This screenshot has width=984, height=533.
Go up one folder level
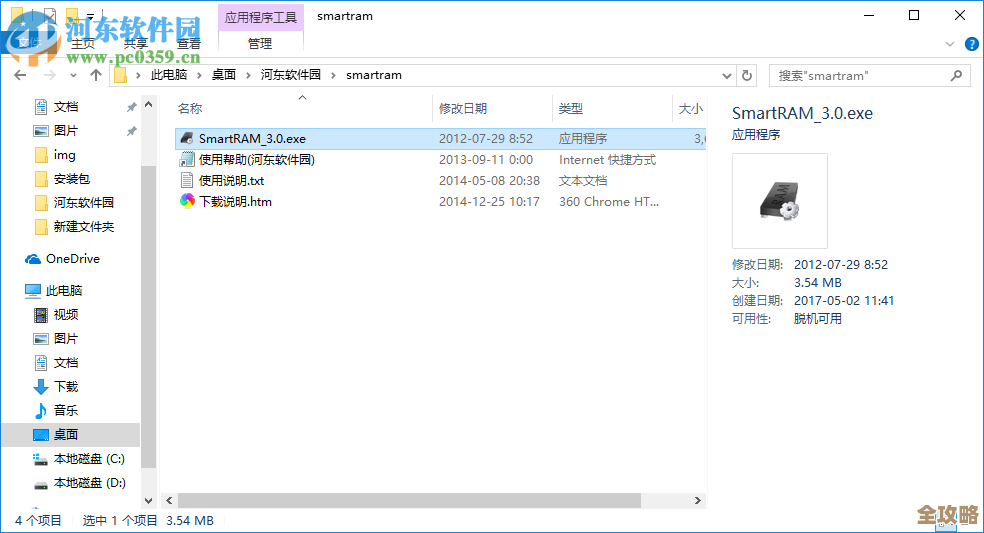tap(95, 75)
